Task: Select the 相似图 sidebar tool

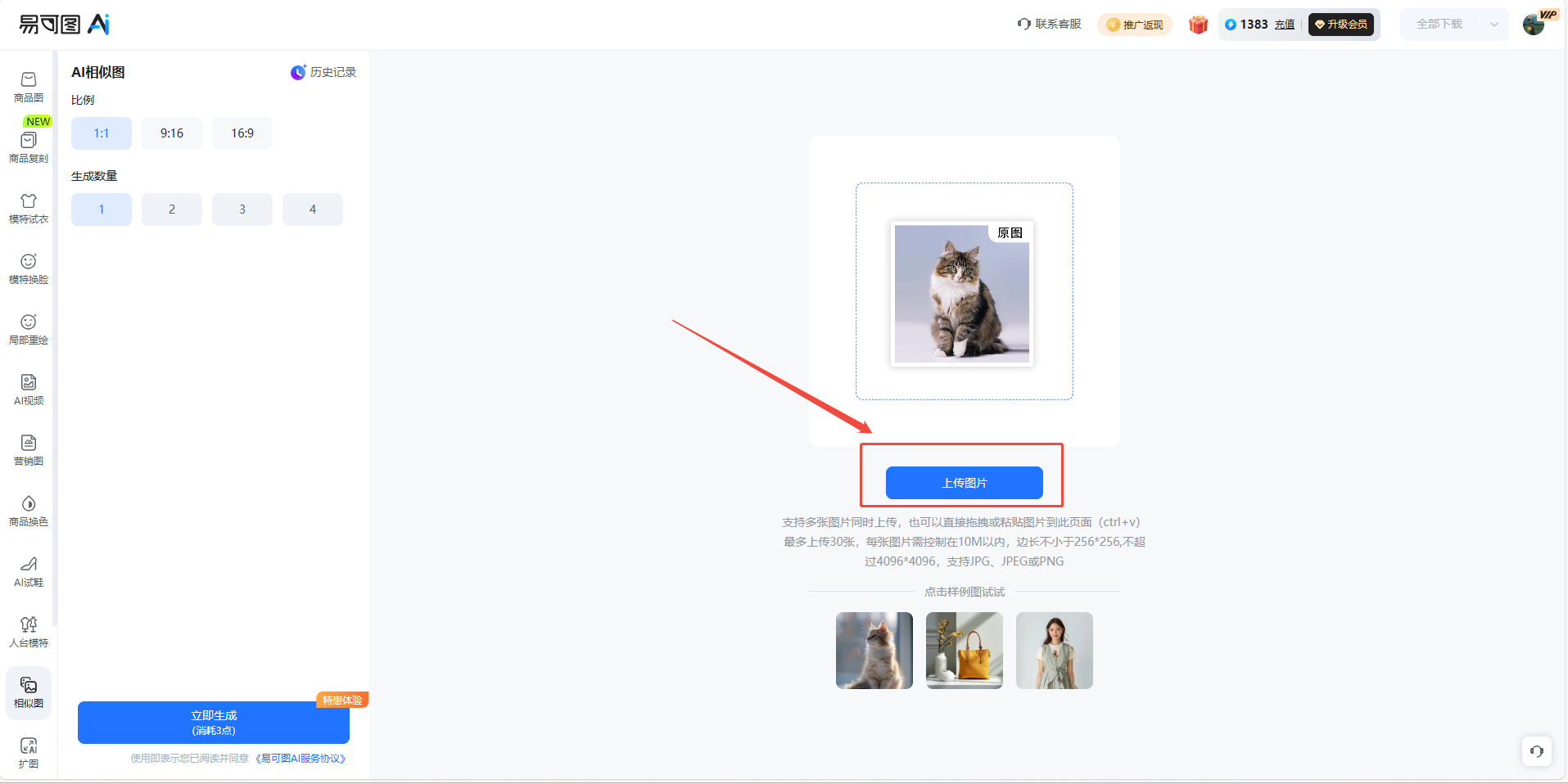Action: click(x=29, y=693)
